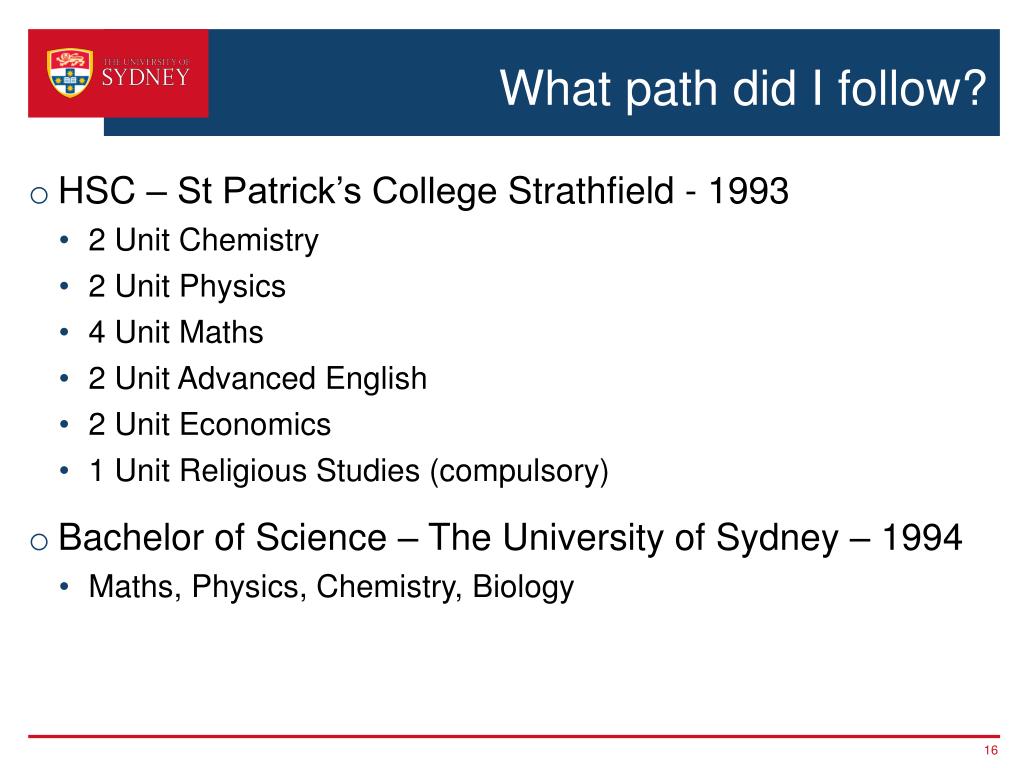Select the "2 Unit Advanced English" text
1024x768 pixels.
coord(257,379)
